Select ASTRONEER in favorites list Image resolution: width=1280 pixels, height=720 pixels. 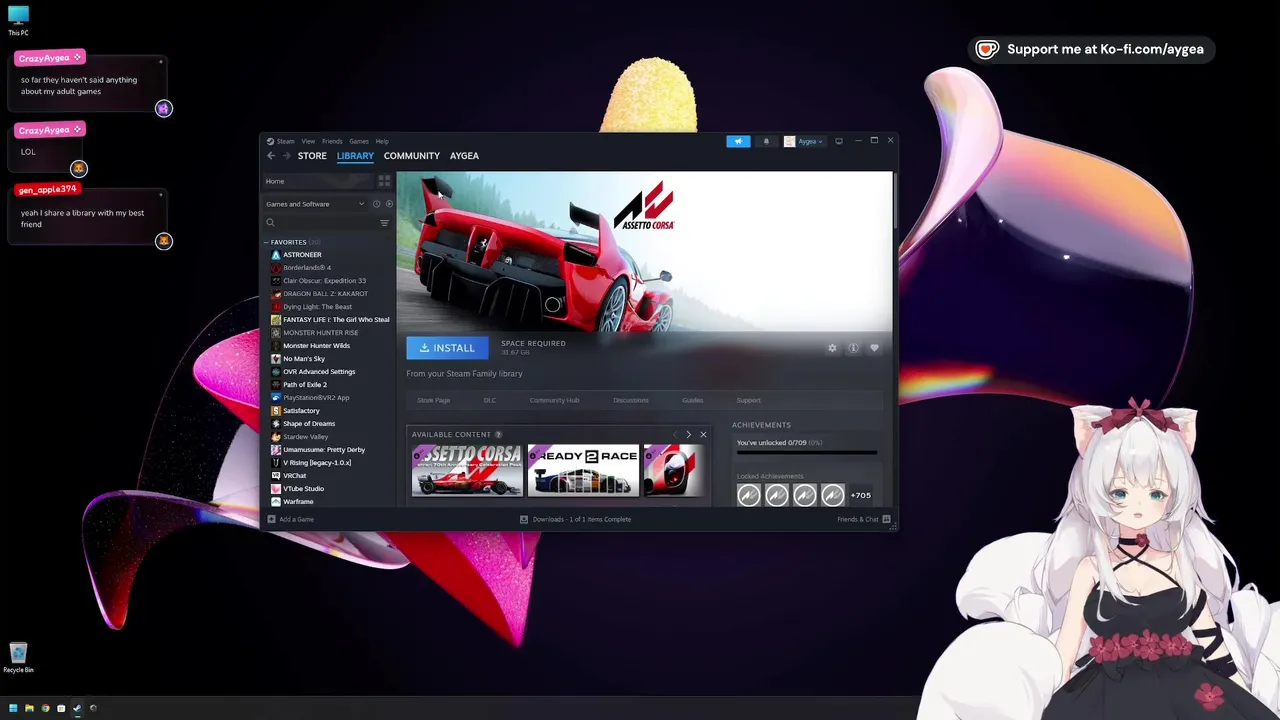click(302, 255)
